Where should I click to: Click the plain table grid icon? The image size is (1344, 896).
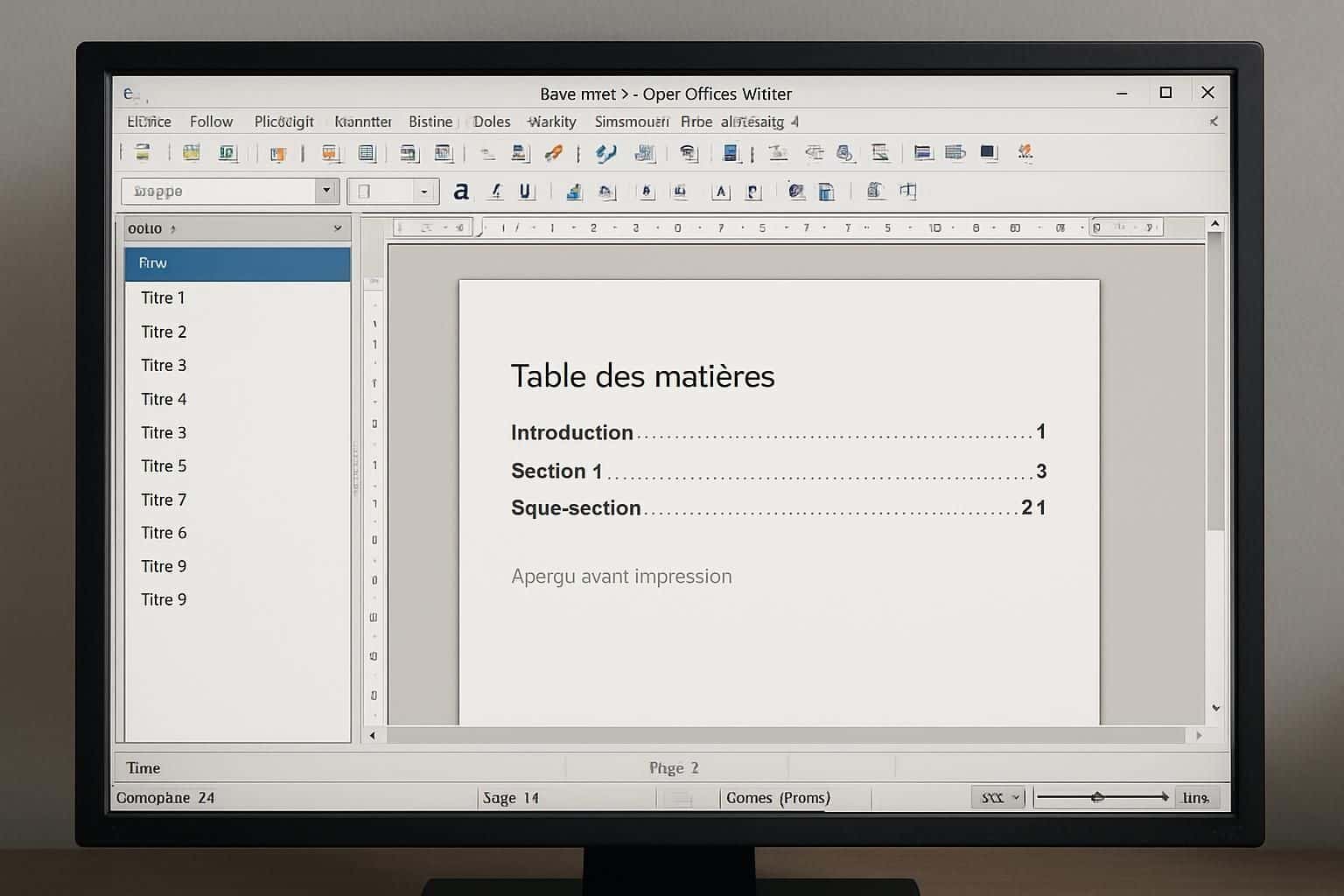click(366, 153)
